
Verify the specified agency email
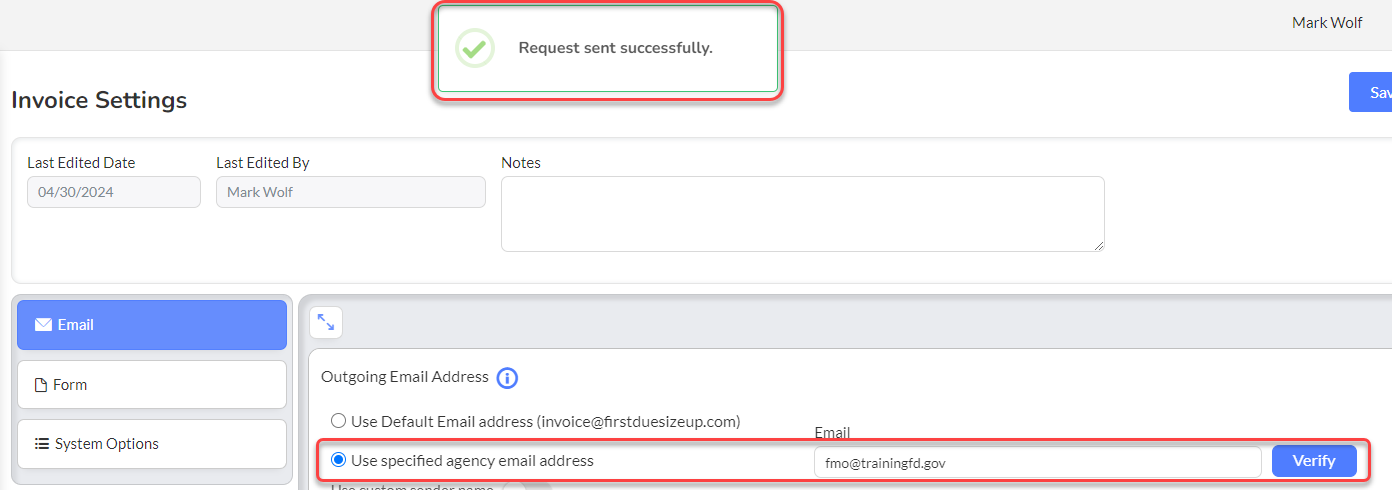tap(1314, 461)
